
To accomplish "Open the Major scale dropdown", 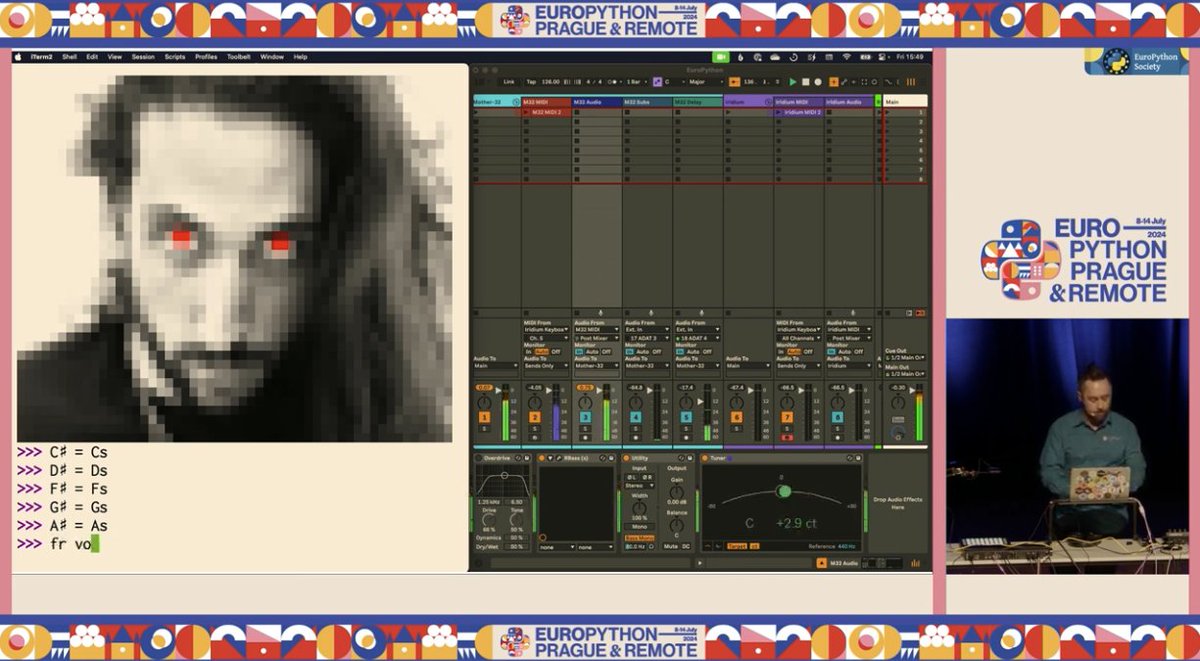I will coord(706,82).
